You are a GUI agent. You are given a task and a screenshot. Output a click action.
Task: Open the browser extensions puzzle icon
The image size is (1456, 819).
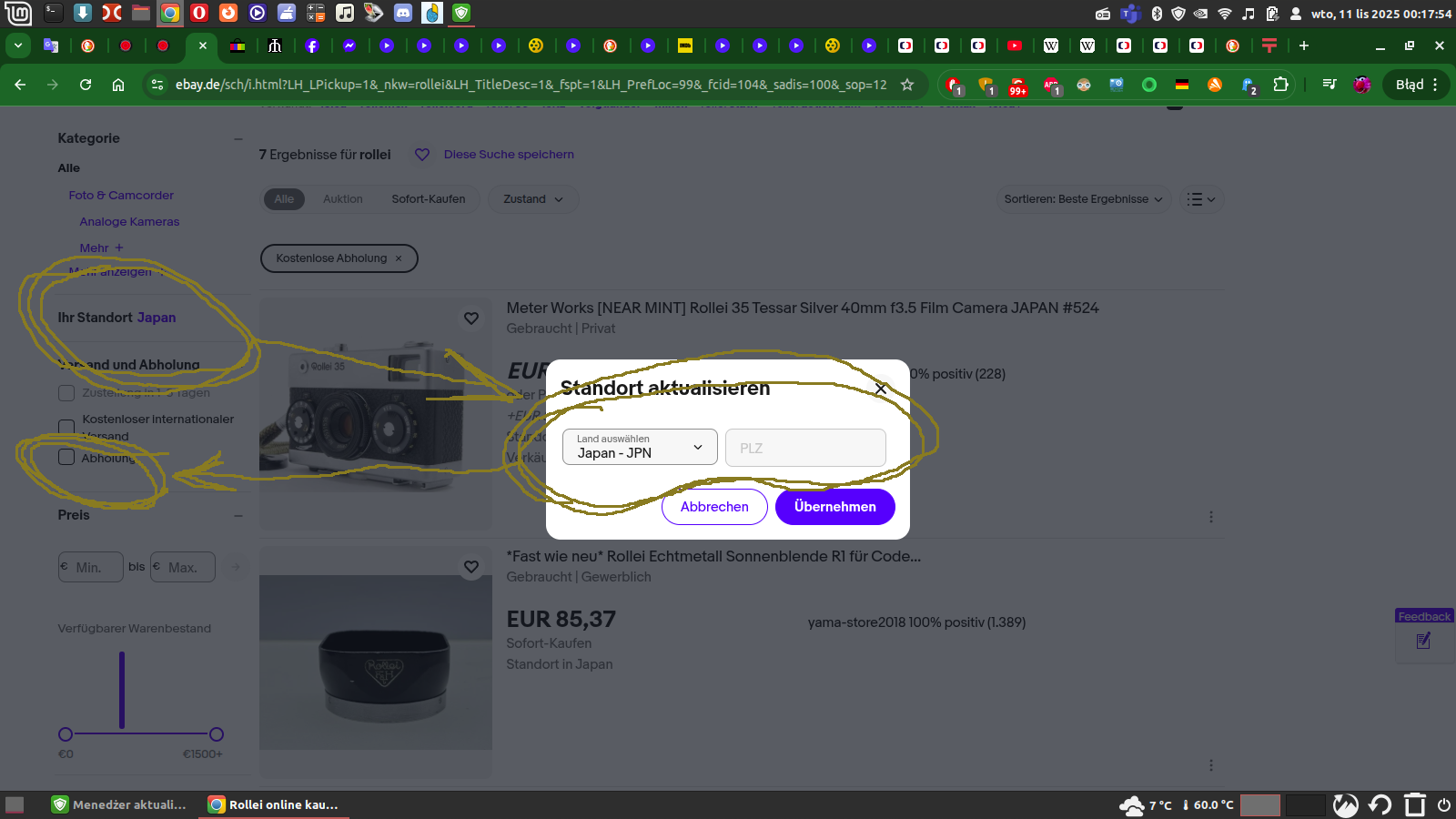(1280, 85)
